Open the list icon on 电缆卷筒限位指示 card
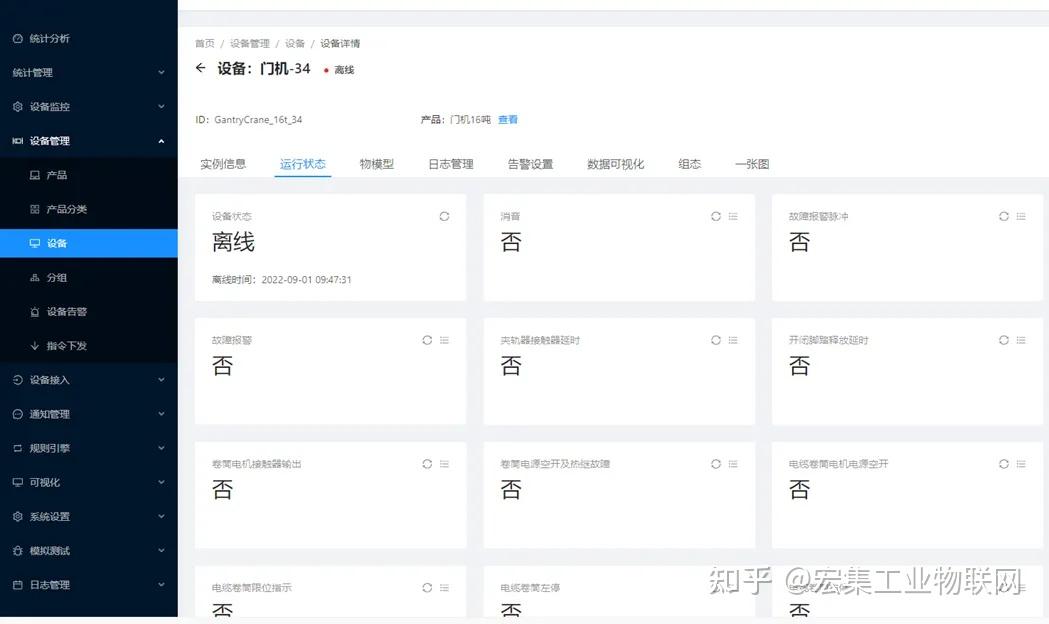 (x=444, y=587)
